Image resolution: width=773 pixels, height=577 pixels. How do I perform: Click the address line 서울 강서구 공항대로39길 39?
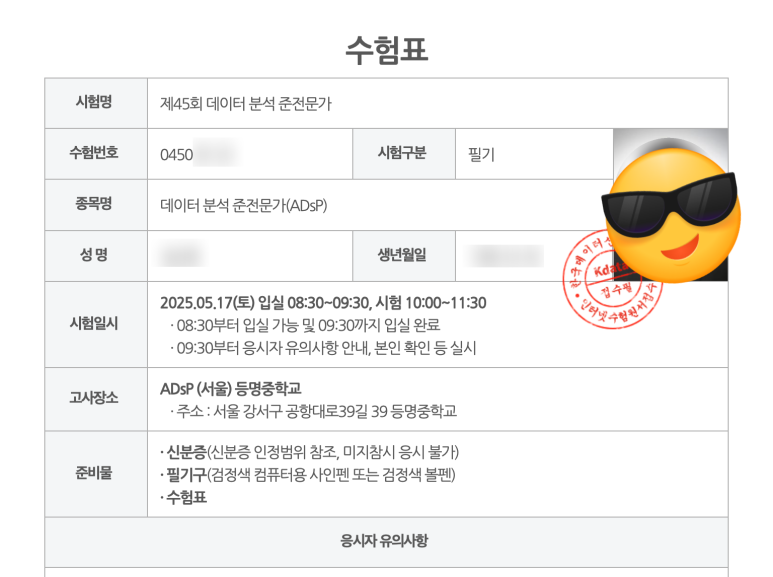pos(313,411)
